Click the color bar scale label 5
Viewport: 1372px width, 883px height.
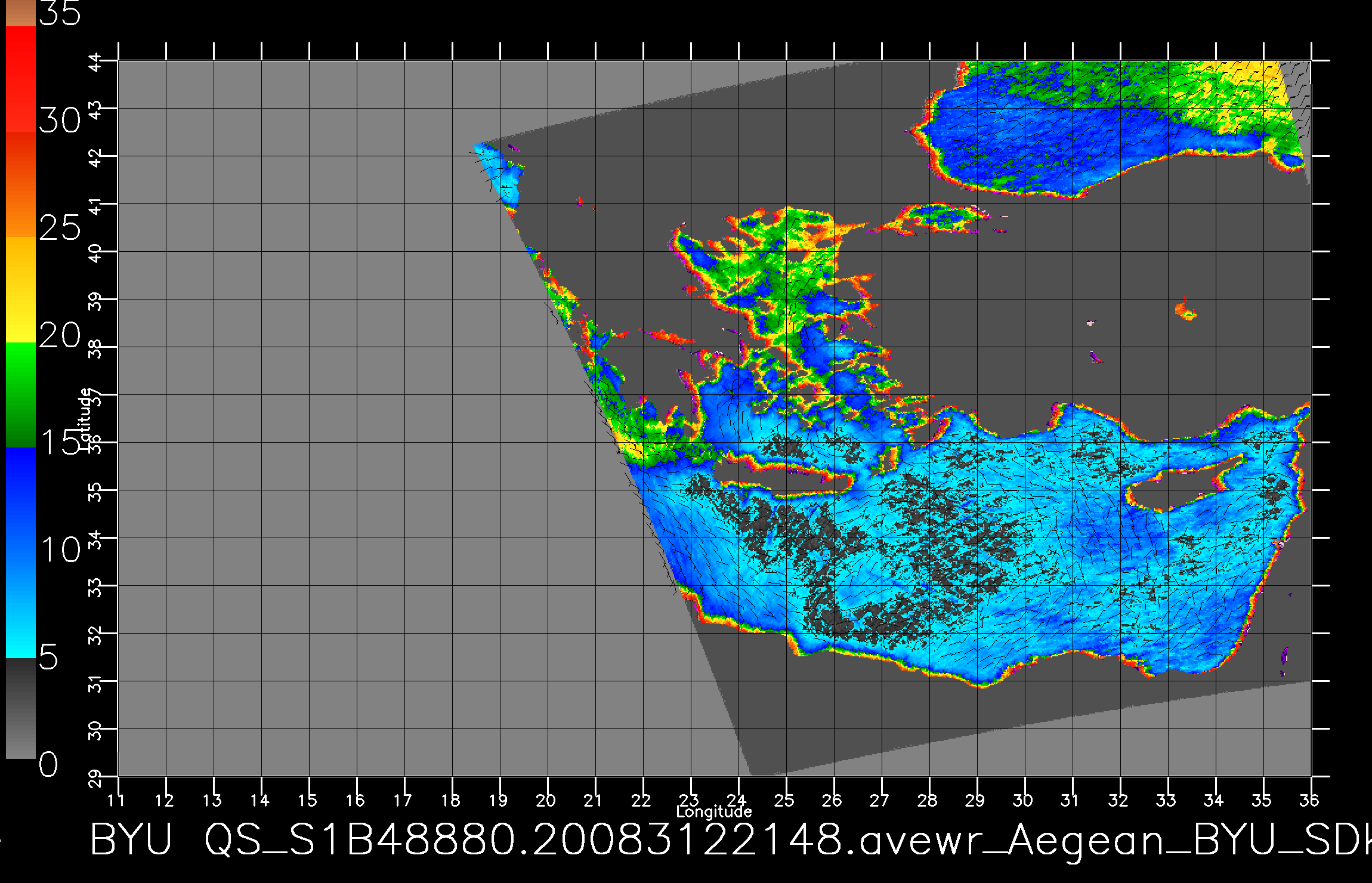point(49,657)
